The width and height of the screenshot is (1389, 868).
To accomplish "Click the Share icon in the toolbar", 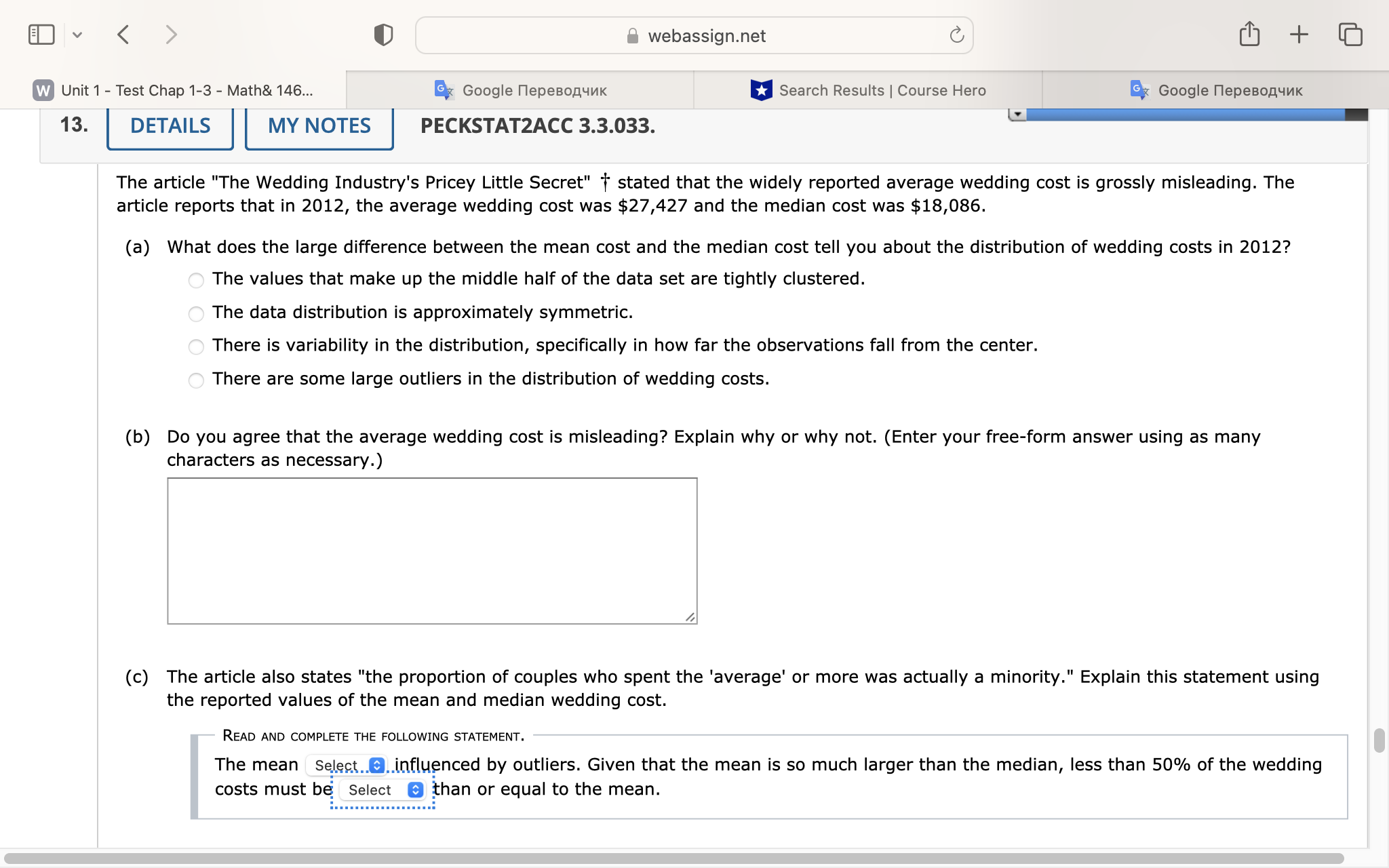I will point(1249,34).
